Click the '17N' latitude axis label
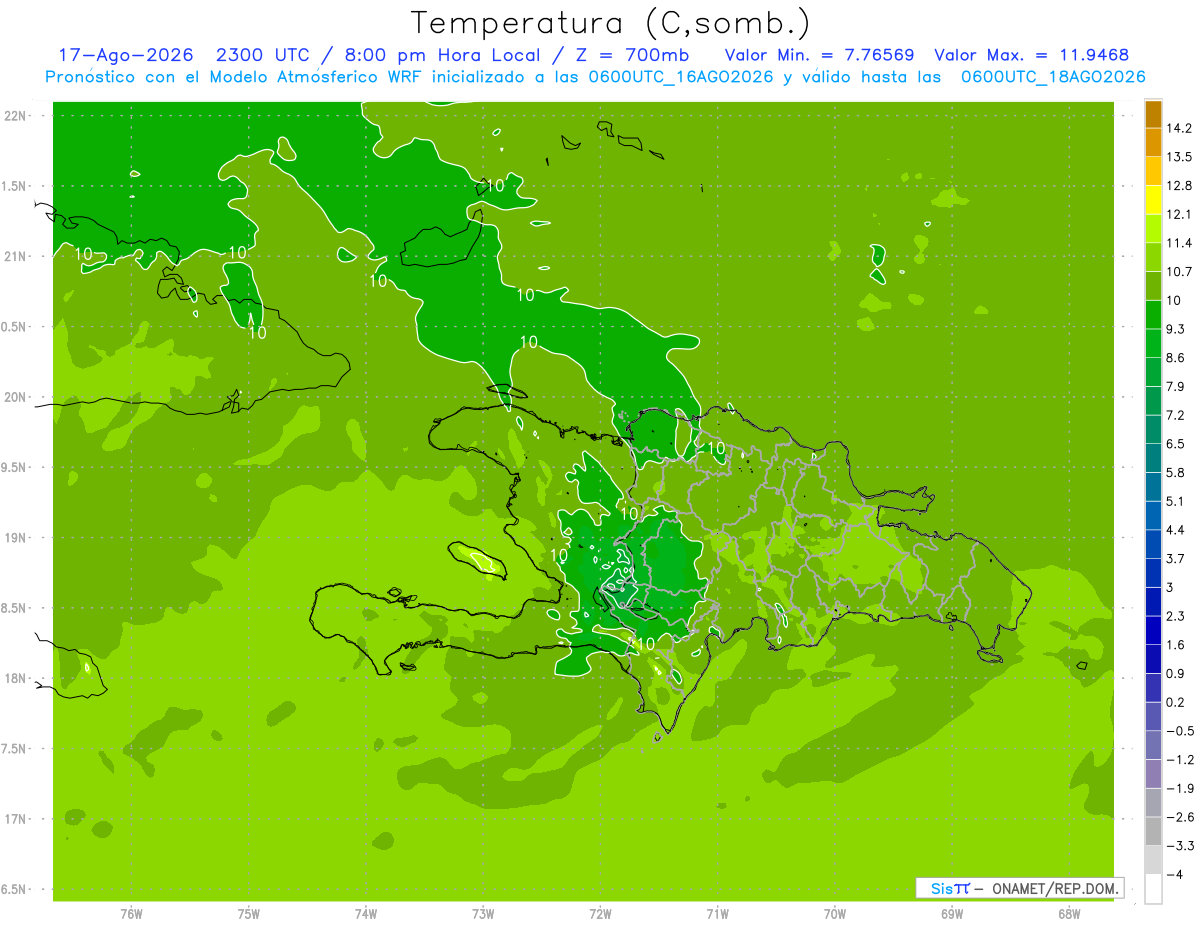This screenshot has width=1200, height=927. [17, 819]
